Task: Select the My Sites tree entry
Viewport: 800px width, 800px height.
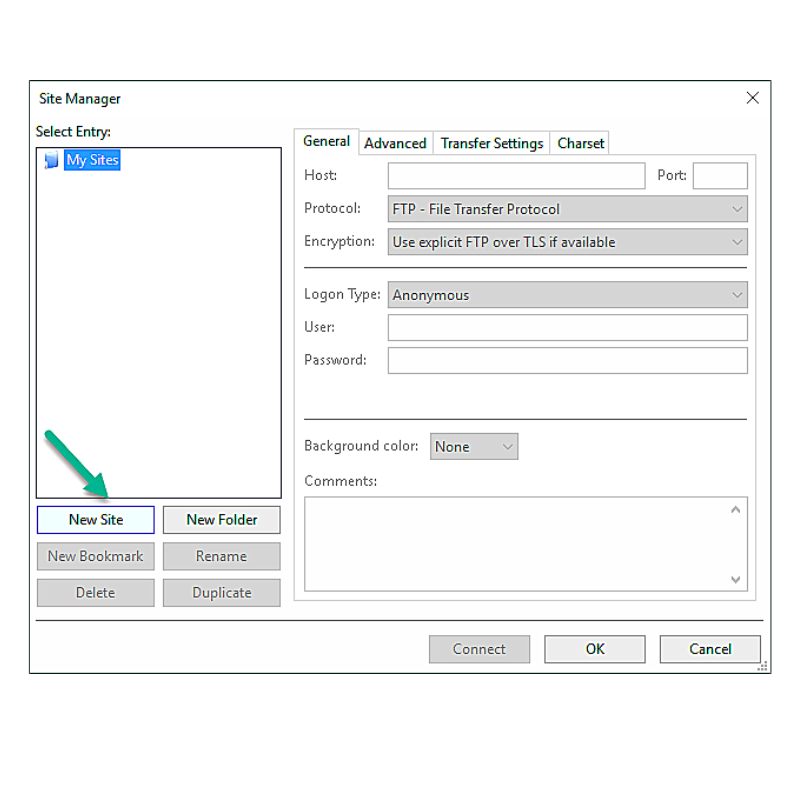Action: click(x=92, y=160)
